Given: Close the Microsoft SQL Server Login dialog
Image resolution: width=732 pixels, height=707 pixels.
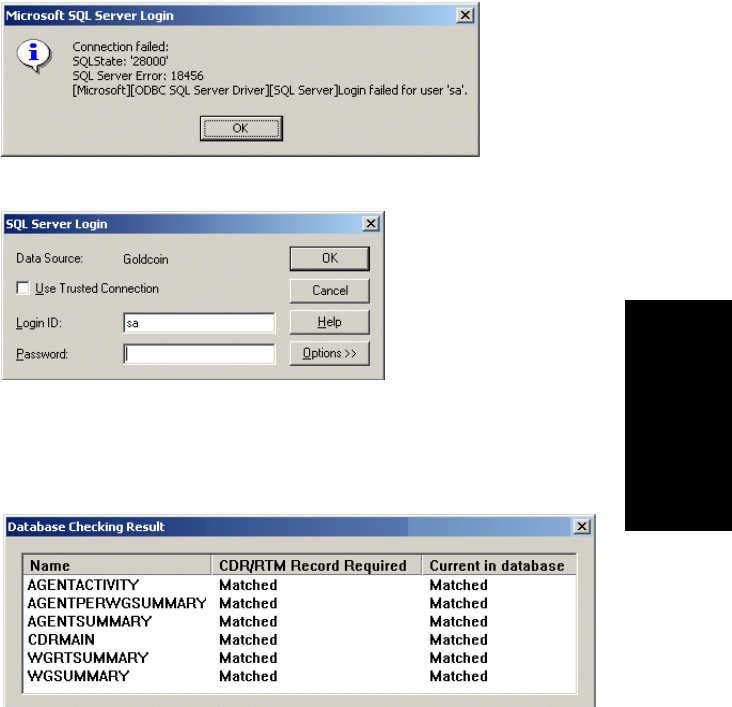Looking at the screenshot, I should (x=465, y=15).
